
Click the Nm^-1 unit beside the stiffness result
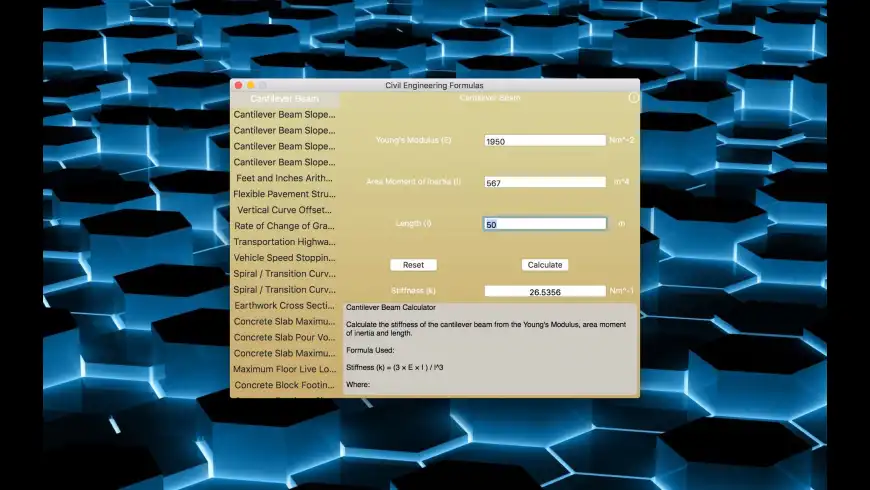621,291
